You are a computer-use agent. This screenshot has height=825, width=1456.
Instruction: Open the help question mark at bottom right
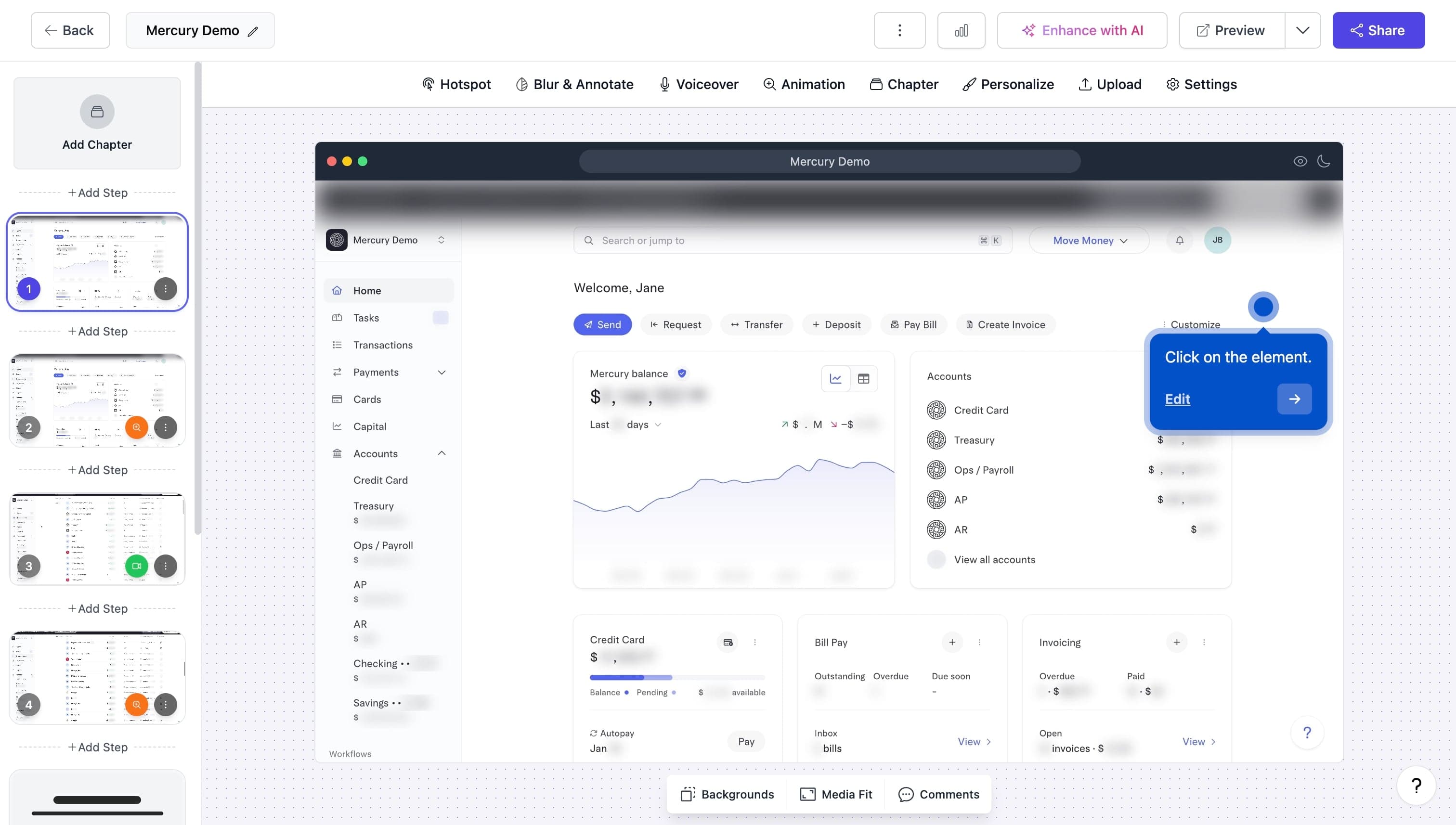click(x=1416, y=786)
